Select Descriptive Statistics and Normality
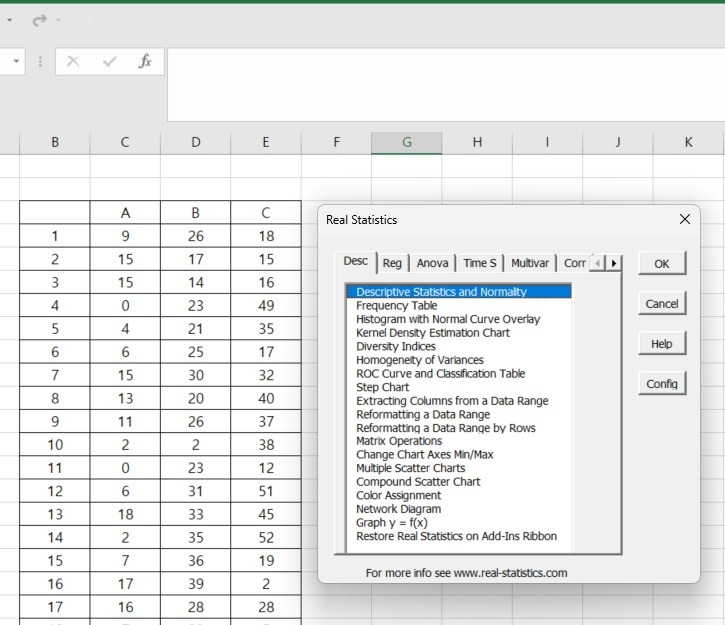Screen dimensions: 725x625 pyautogui.click(x=459, y=292)
